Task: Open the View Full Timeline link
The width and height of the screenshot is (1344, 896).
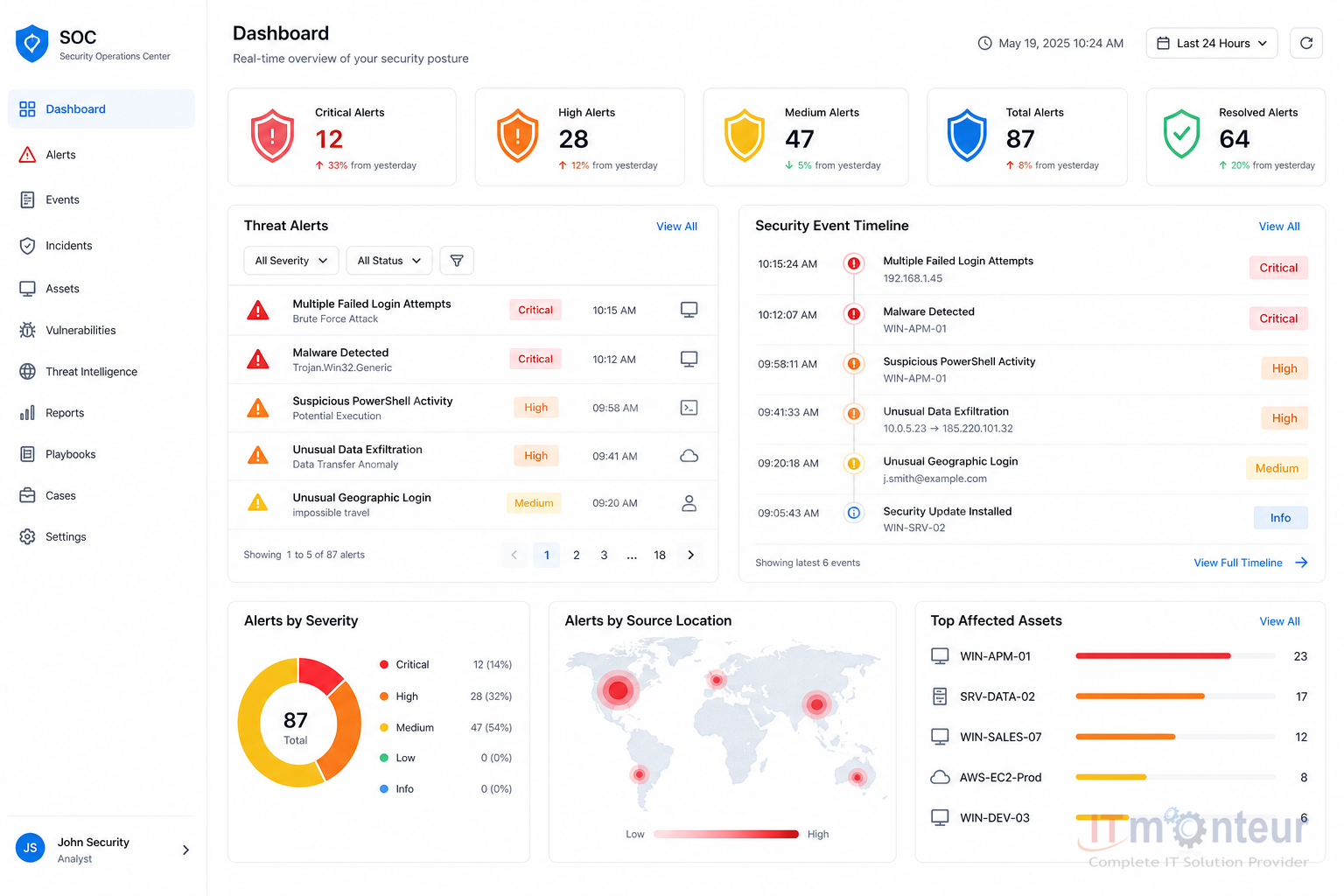Action: pos(1250,563)
